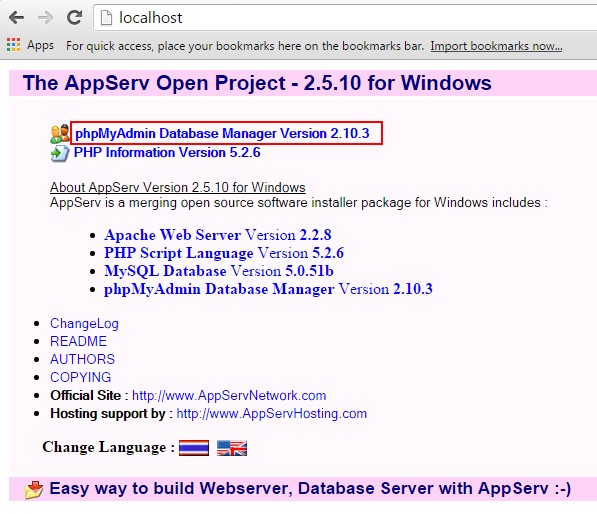Viewport: 597px width, 514px height.
Task: Click the browser forward arrow
Action: point(45,18)
